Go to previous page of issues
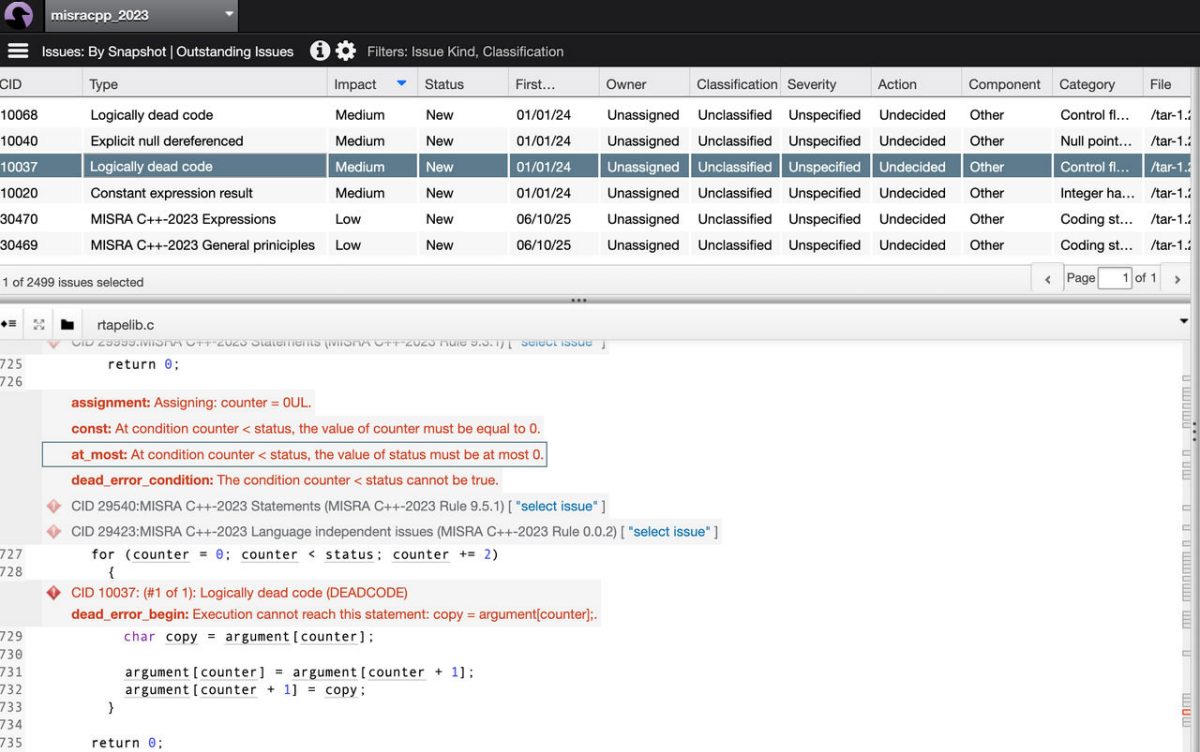 pos(1047,279)
